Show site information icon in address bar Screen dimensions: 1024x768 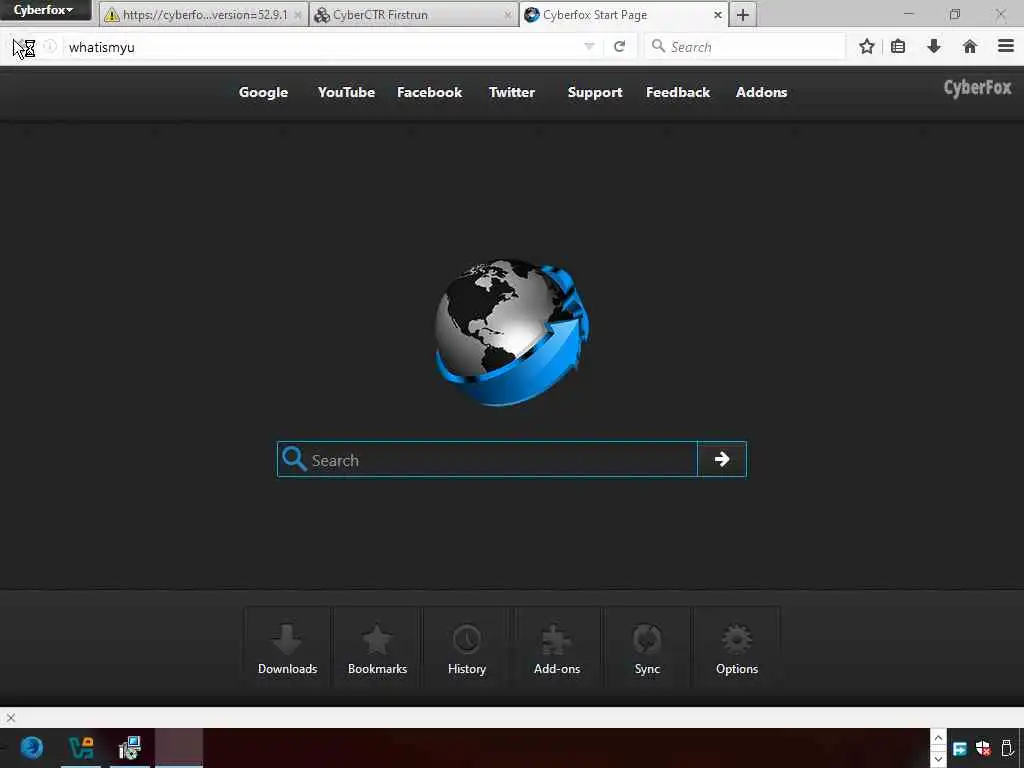50,46
